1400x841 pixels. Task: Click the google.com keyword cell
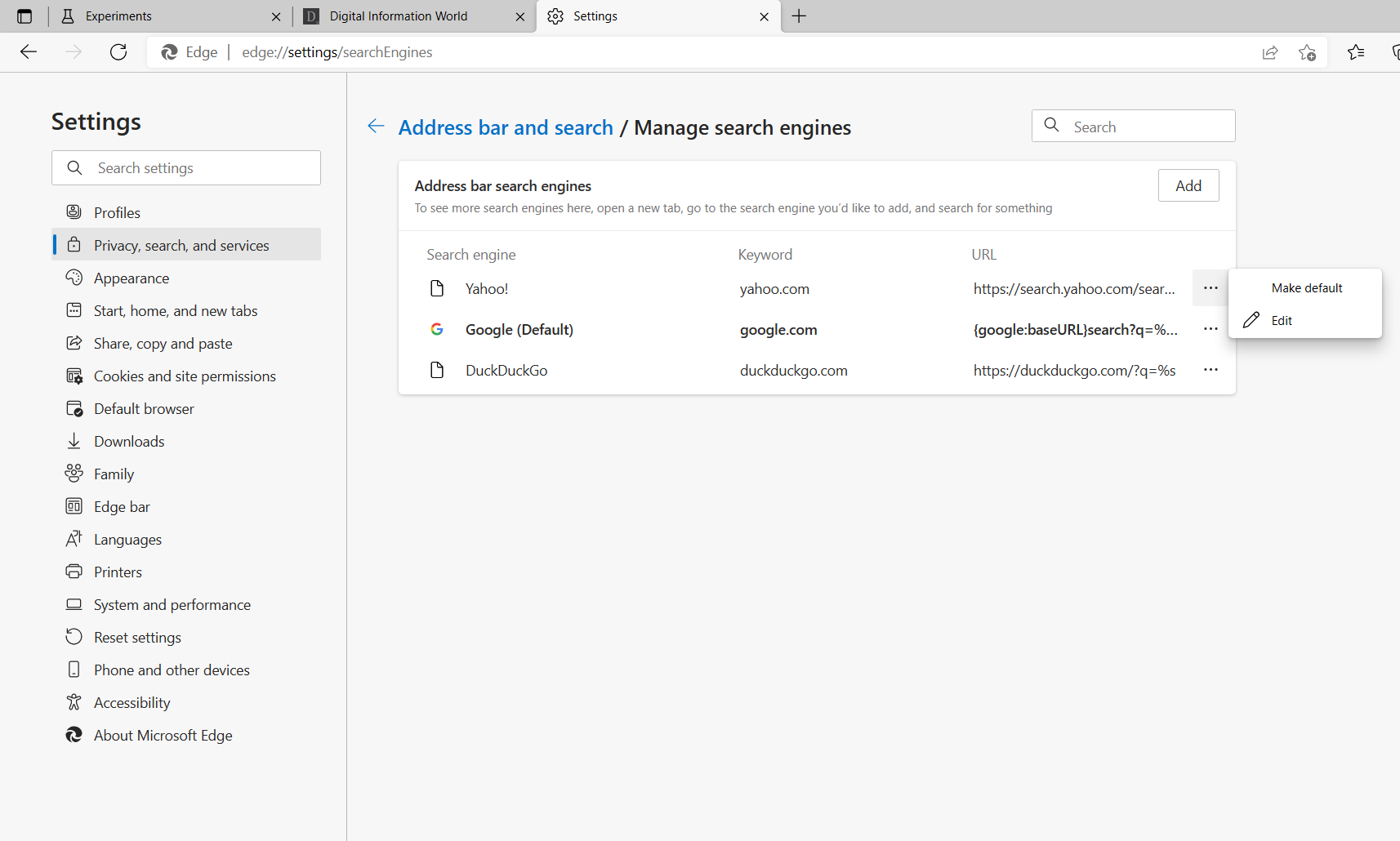(x=778, y=329)
